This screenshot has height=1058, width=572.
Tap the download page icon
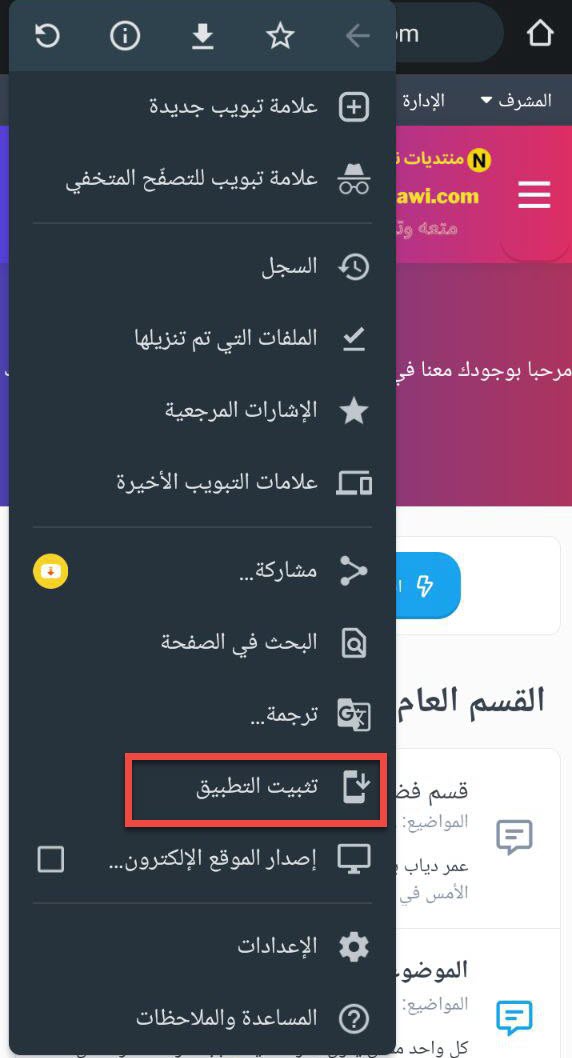202,36
